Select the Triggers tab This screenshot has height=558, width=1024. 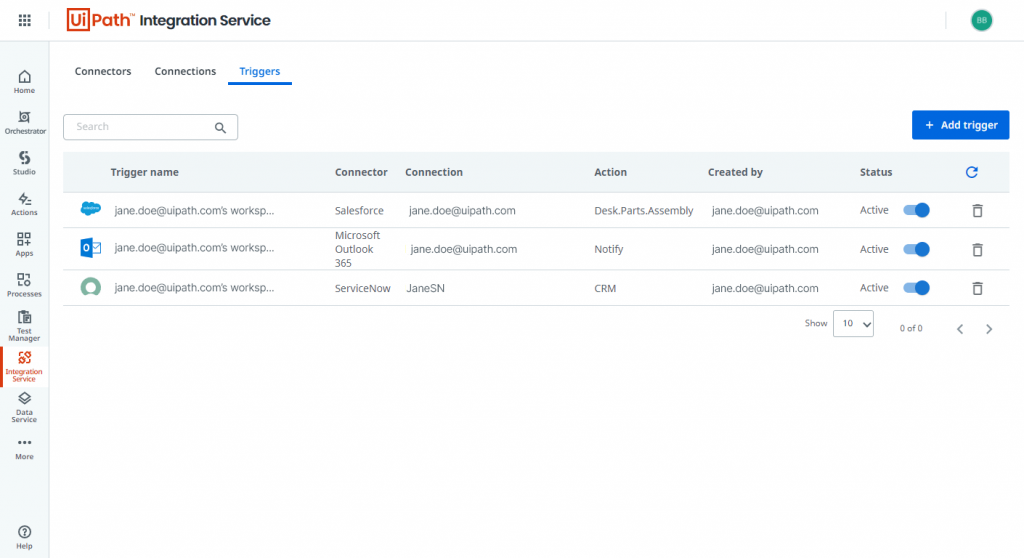[x=259, y=71]
